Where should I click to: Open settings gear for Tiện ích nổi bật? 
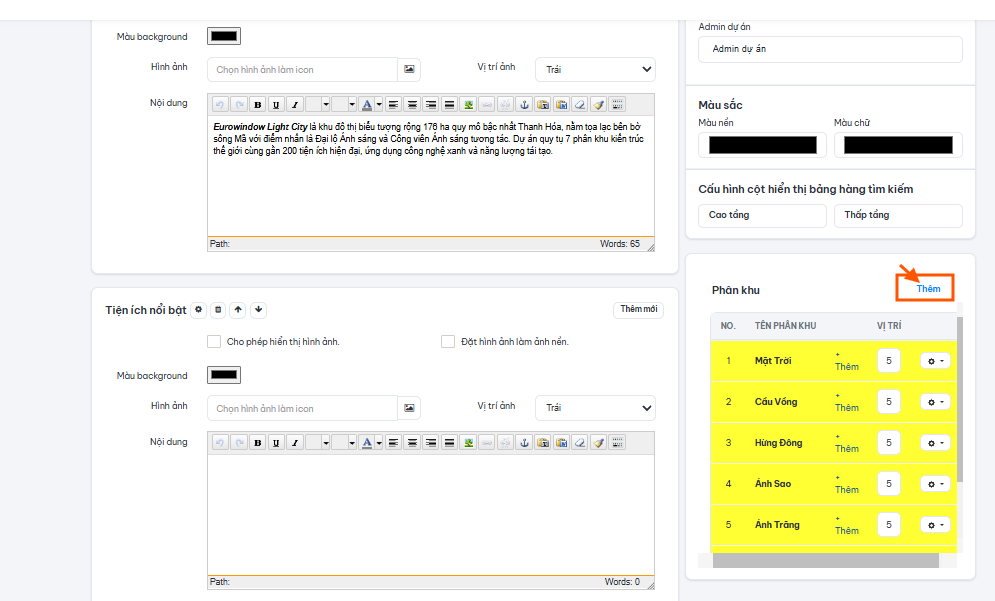pos(199,310)
